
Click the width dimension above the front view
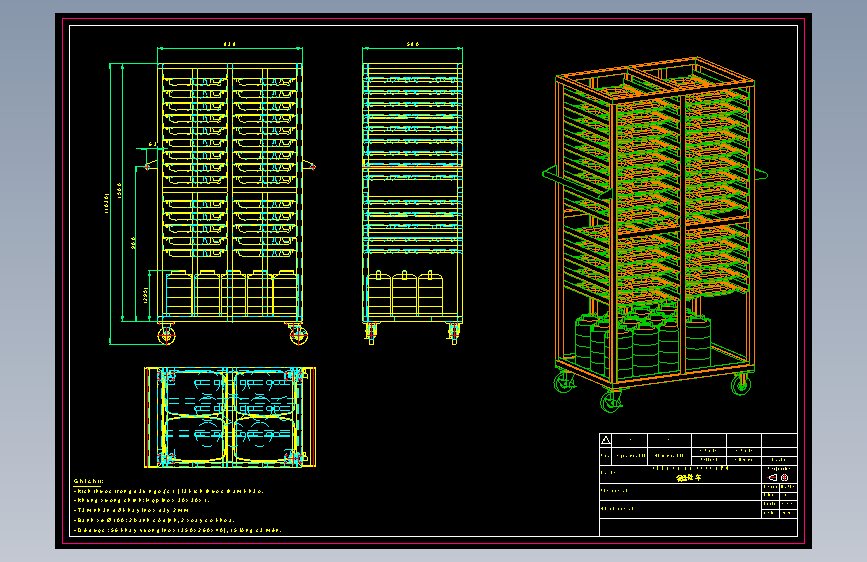click(x=229, y=44)
